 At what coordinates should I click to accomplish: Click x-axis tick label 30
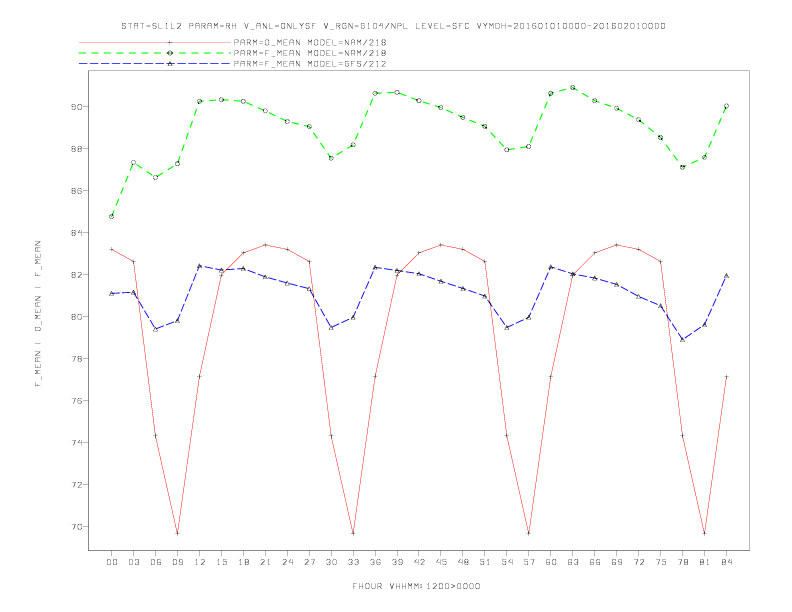coord(331,562)
